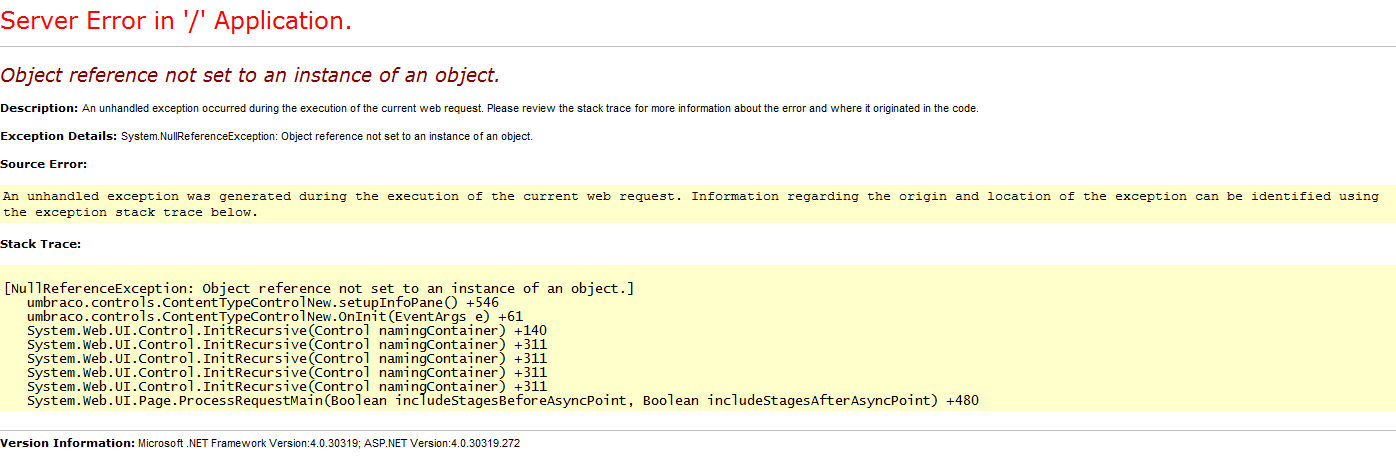
Task: Click the 'Description:' label
Action: click(39, 108)
